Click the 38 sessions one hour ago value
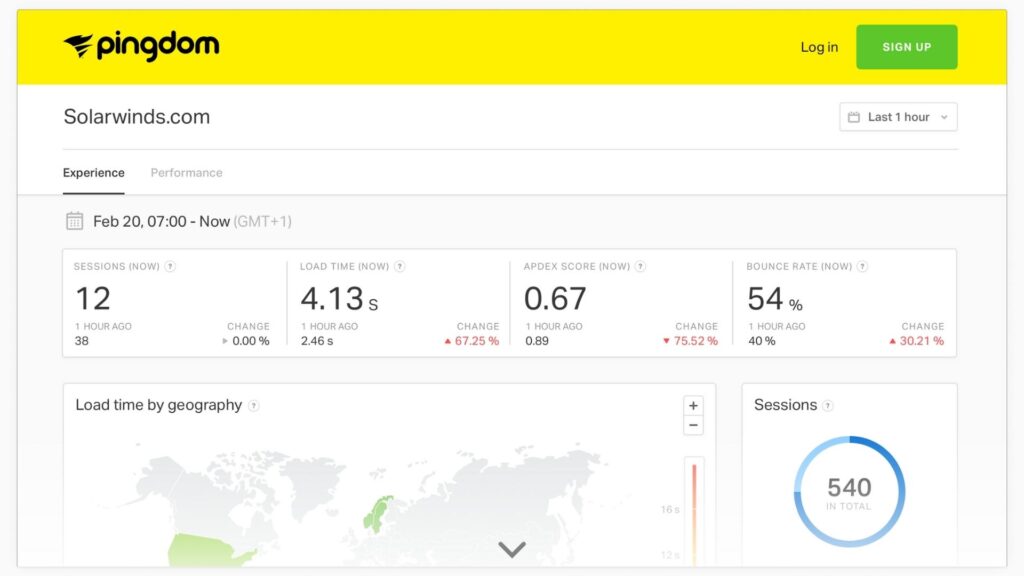 point(82,341)
